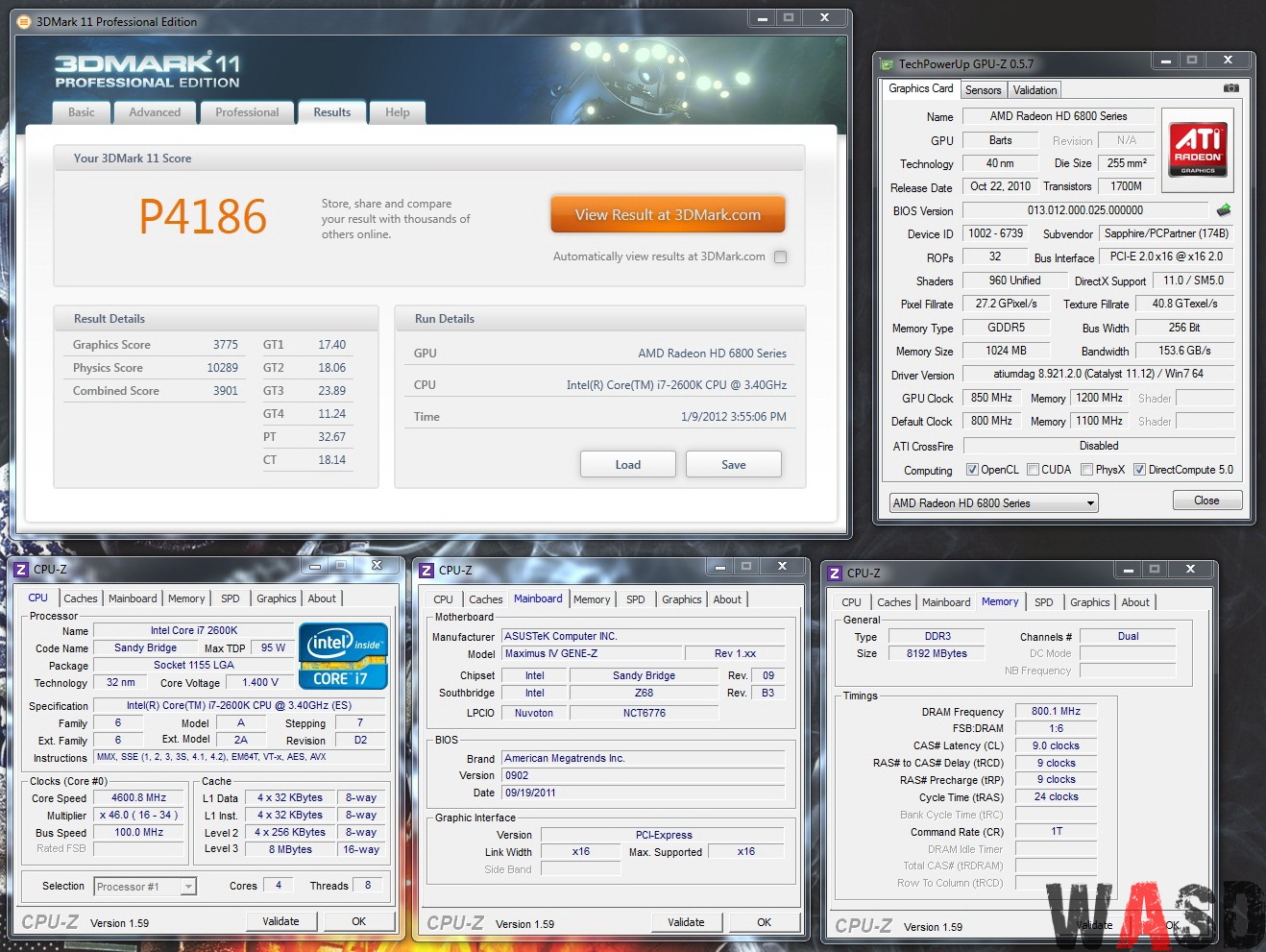1266x952 pixels.
Task: Click CAS# Latency 9.0 clocks field
Action: [x=1056, y=745]
